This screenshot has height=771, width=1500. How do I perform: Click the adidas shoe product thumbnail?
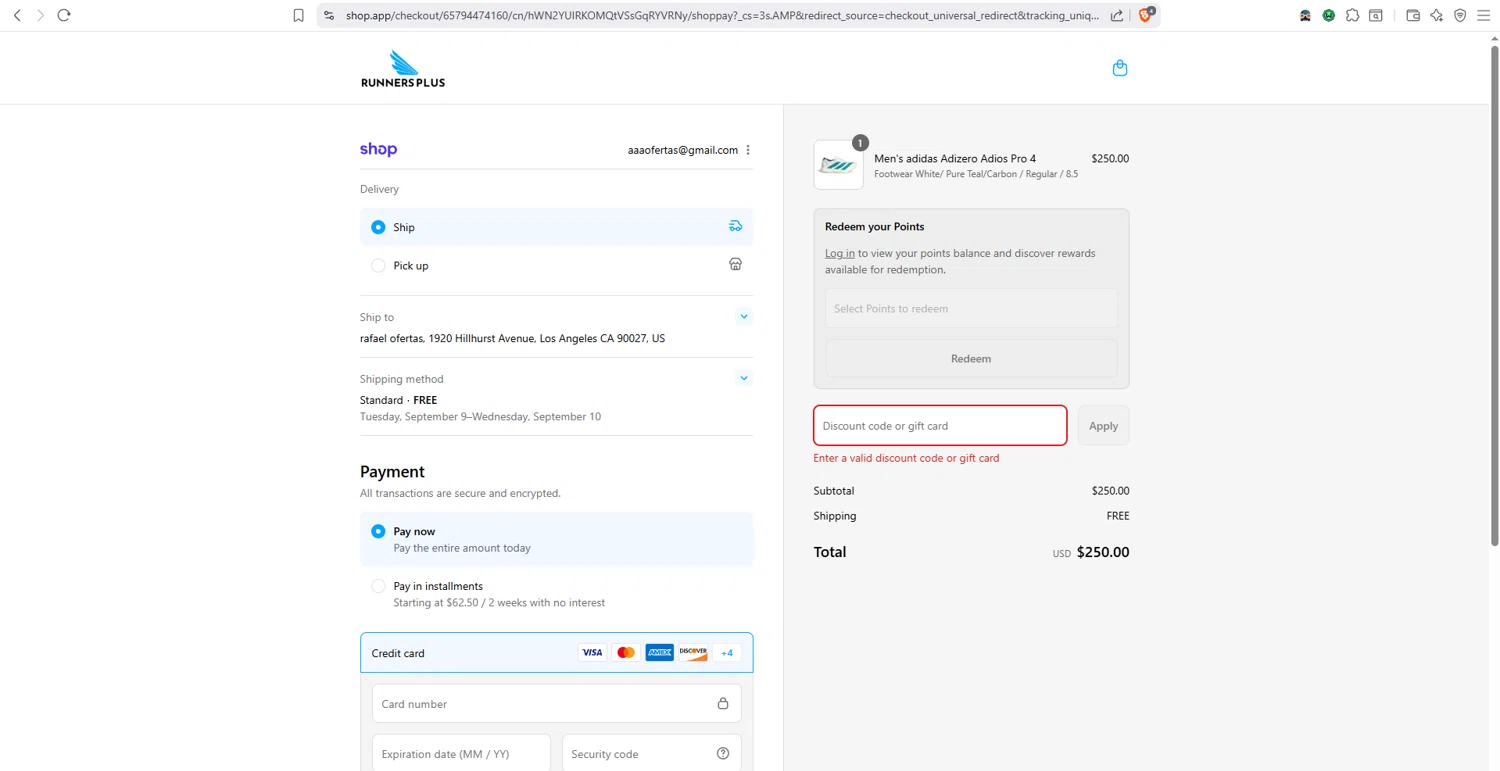(838, 165)
